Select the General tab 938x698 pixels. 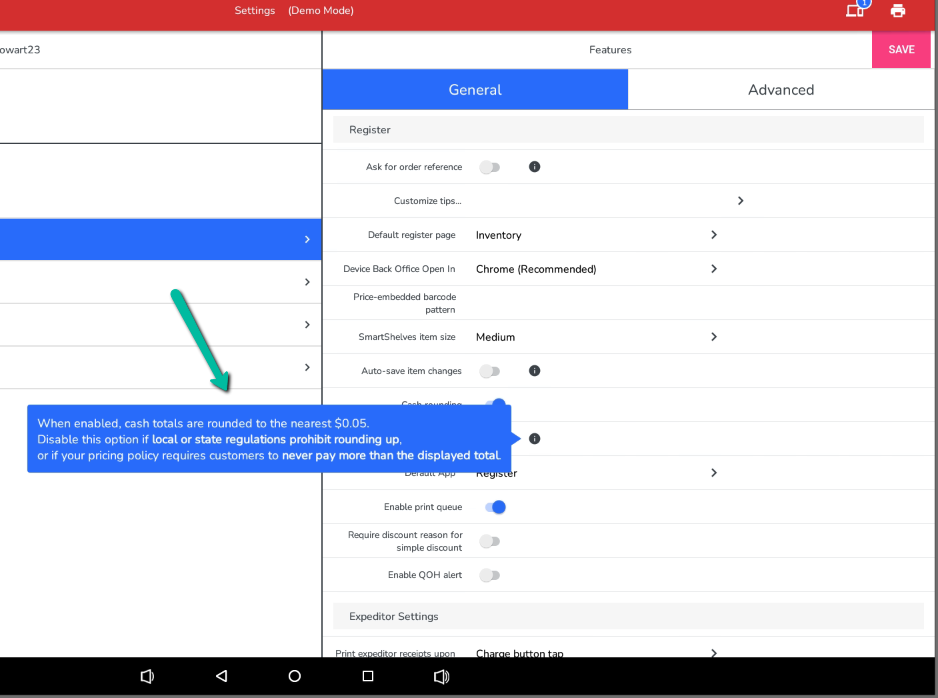(475, 90)
